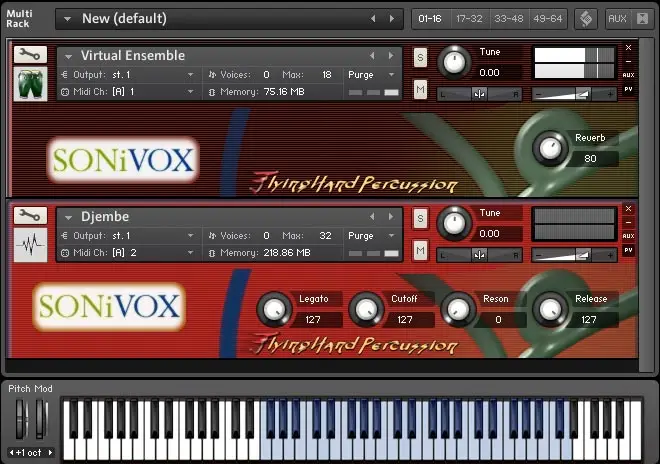Collapse all instrument headers icon in top bar
The height and width of the screenshot is (464, 660).
tap(642, 19)
